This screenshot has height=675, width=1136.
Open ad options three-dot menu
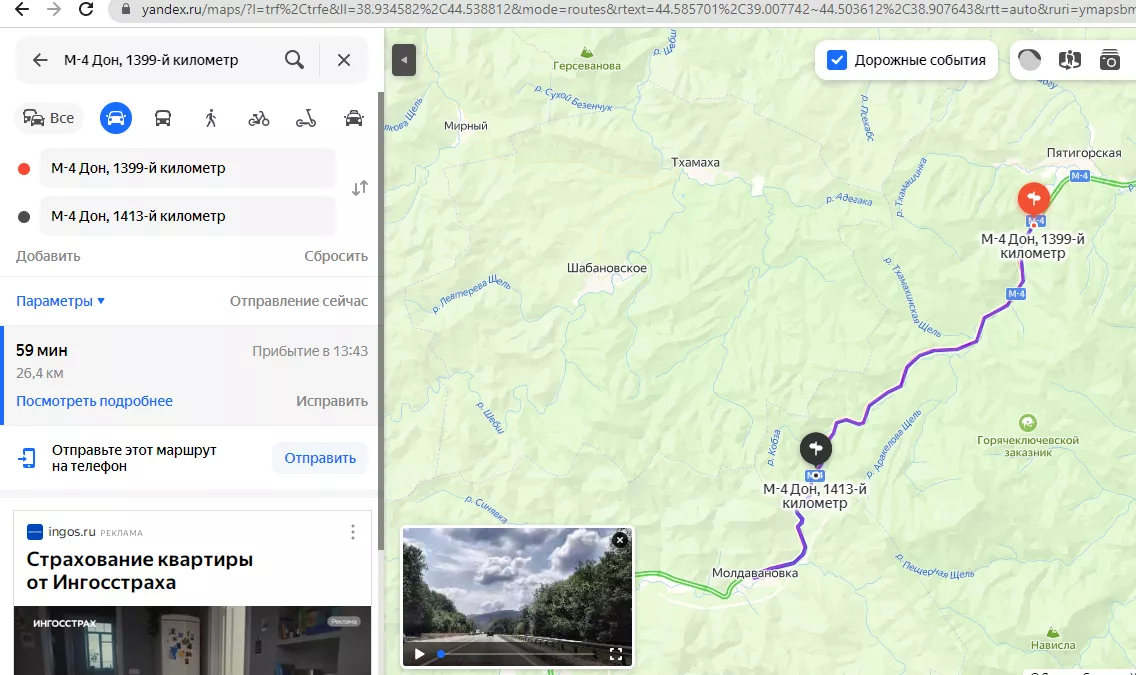(x=353, y=532)
